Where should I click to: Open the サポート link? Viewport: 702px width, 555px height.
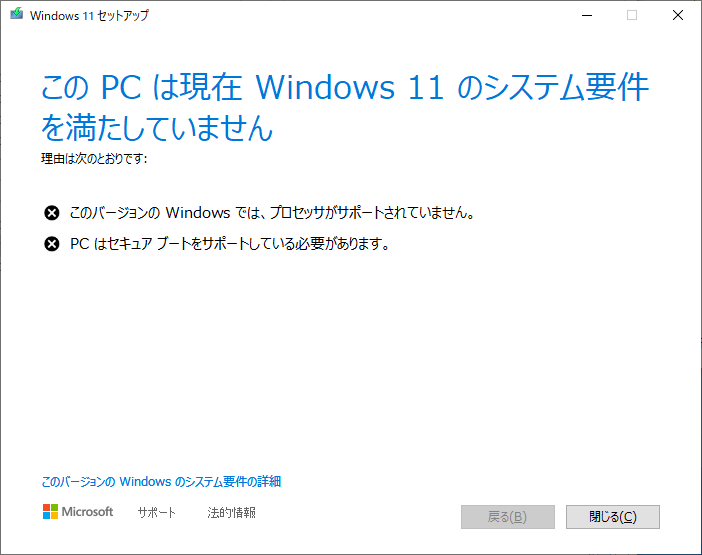coord(157,512)
